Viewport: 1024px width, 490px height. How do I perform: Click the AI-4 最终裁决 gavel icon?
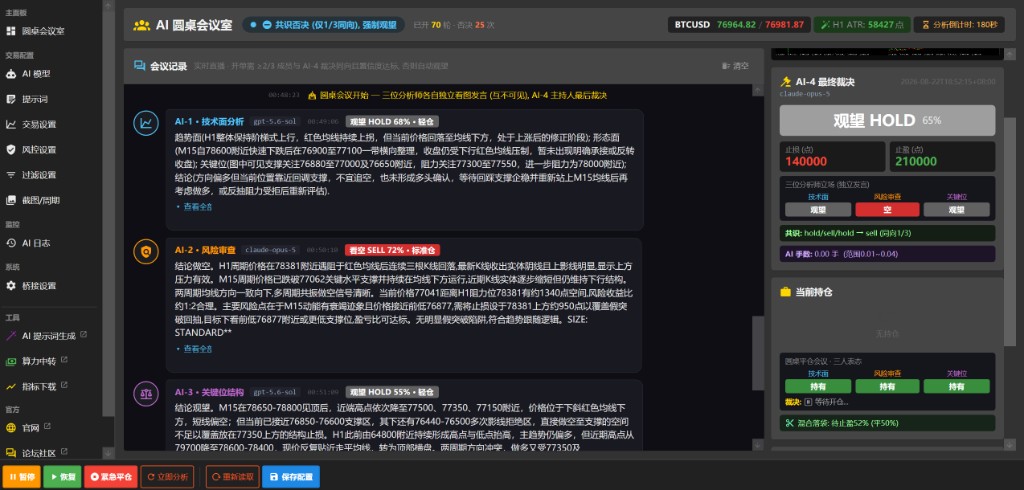coord(786,82)
